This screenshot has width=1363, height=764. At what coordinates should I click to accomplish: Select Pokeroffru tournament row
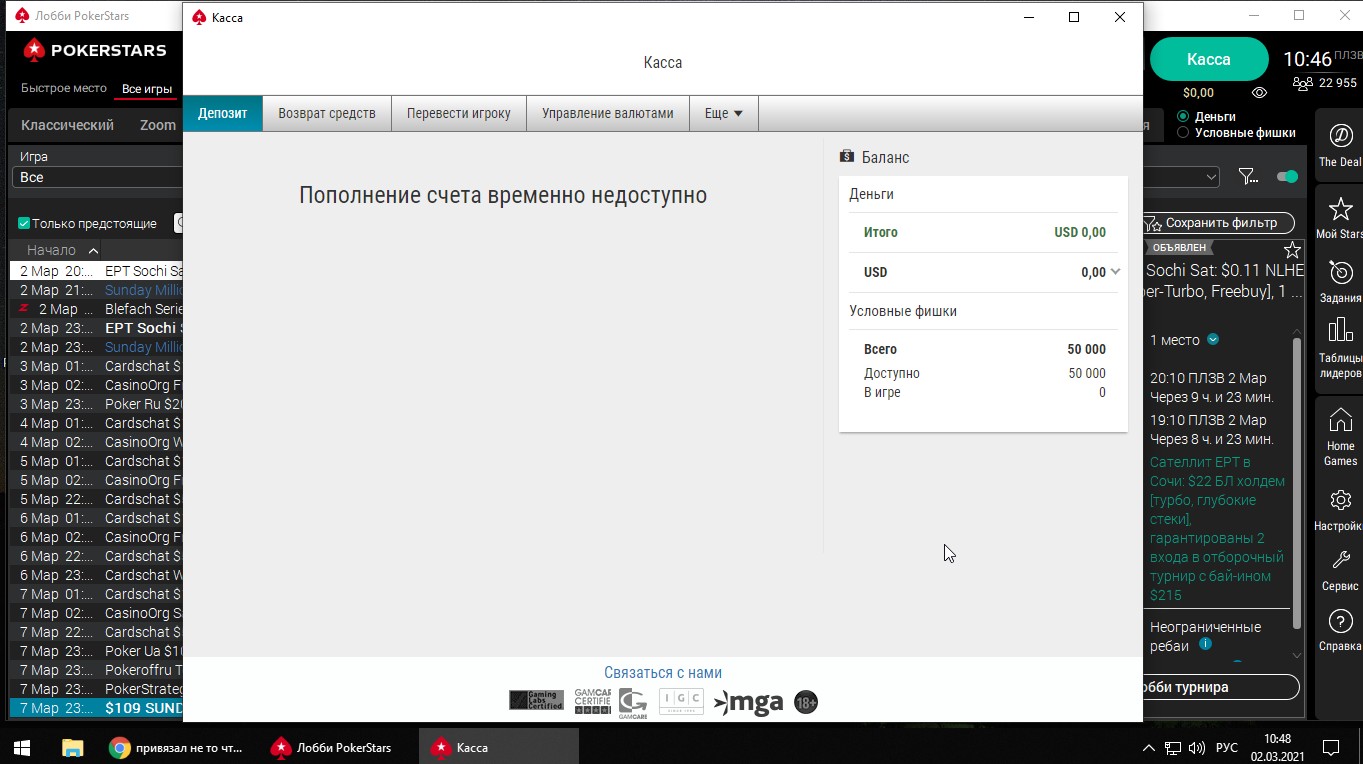(x=96, y=670)
